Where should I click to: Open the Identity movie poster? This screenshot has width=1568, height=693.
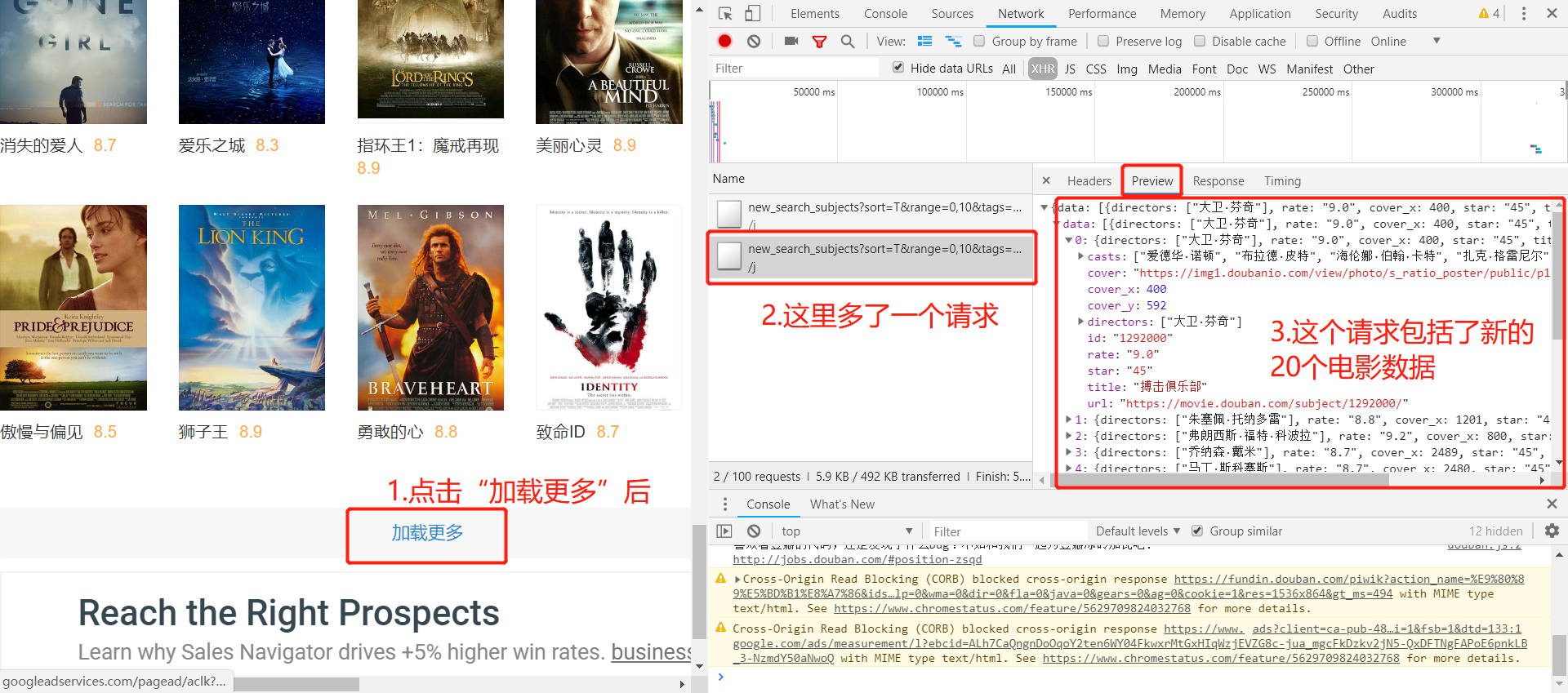tap(608, 308)
